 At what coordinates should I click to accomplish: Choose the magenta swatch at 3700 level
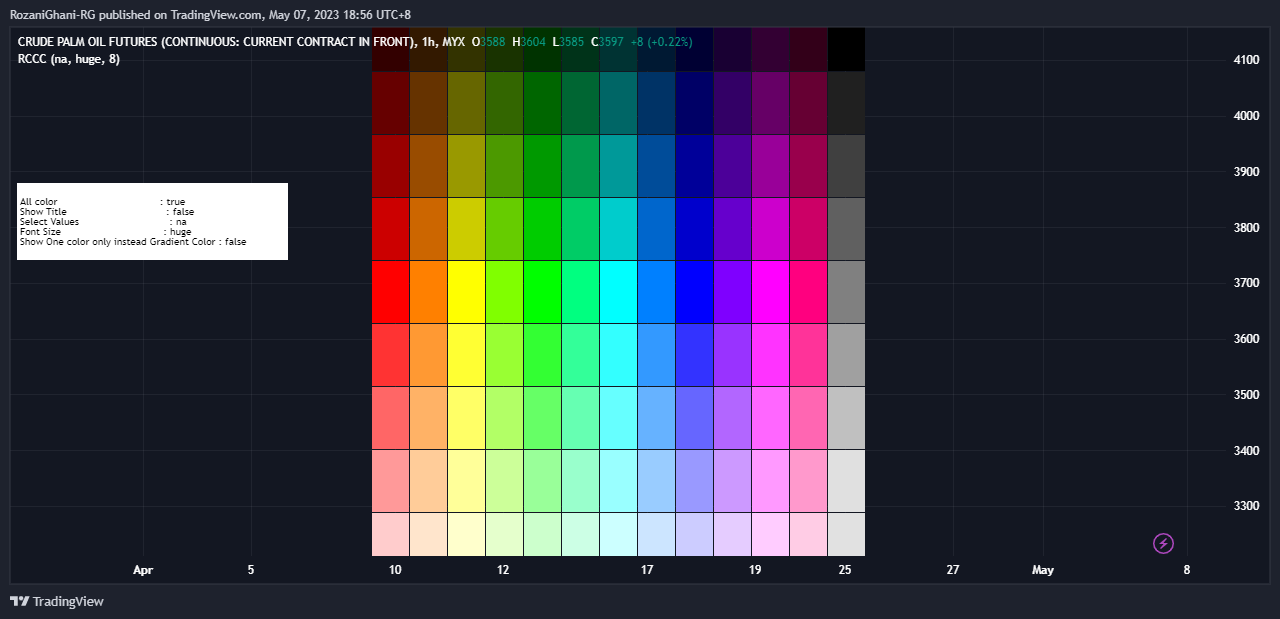[770, 292]
